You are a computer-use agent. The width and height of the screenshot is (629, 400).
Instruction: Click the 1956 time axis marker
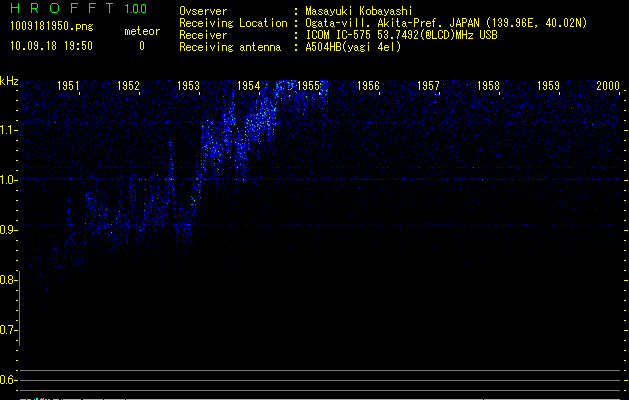coord(368,86)
